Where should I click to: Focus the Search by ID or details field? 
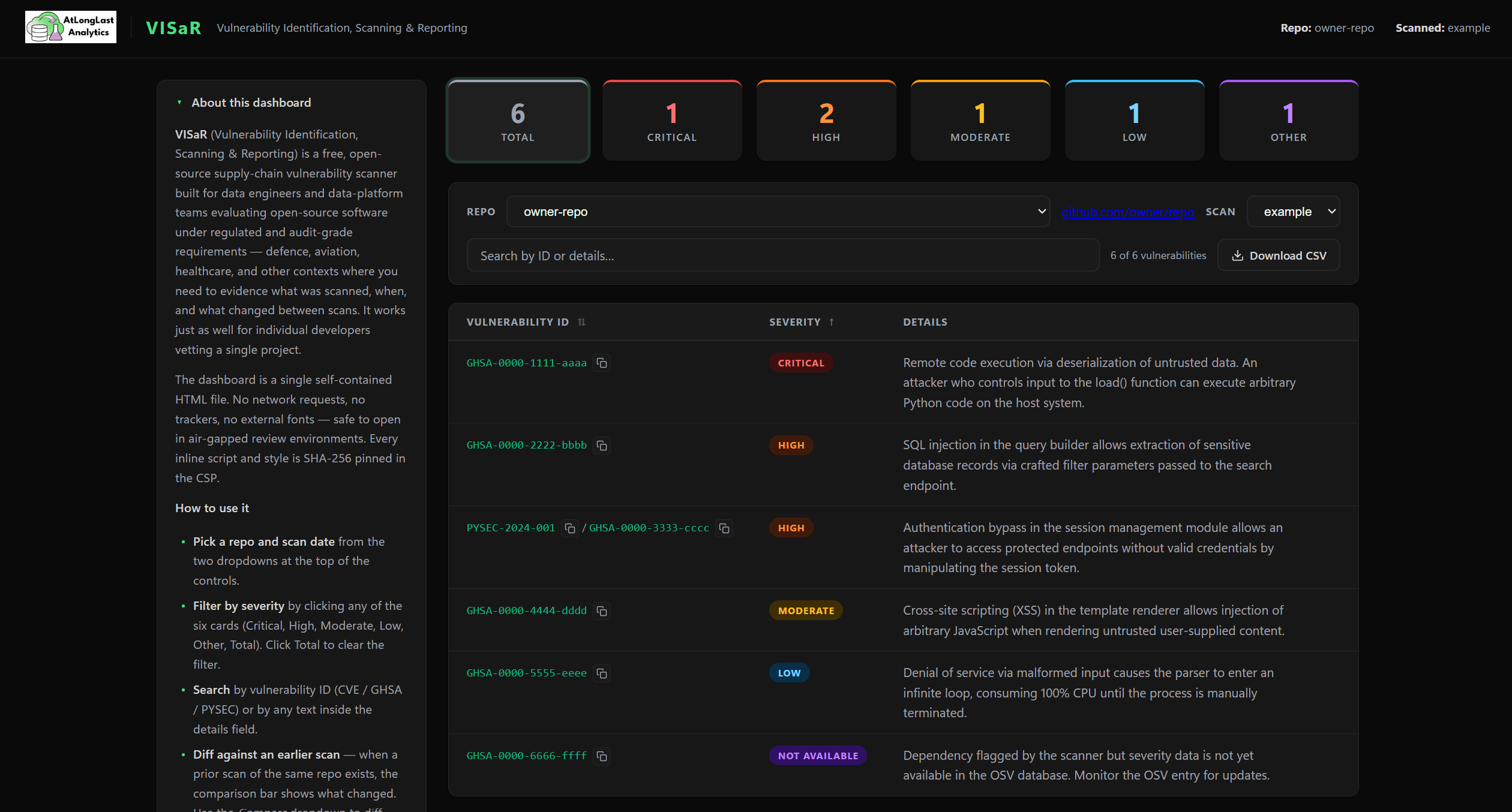(x=783, y=255)
